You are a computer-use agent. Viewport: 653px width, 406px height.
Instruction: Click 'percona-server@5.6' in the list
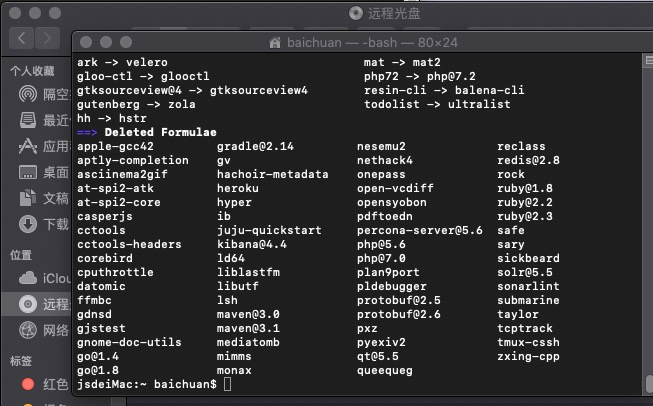420,230
